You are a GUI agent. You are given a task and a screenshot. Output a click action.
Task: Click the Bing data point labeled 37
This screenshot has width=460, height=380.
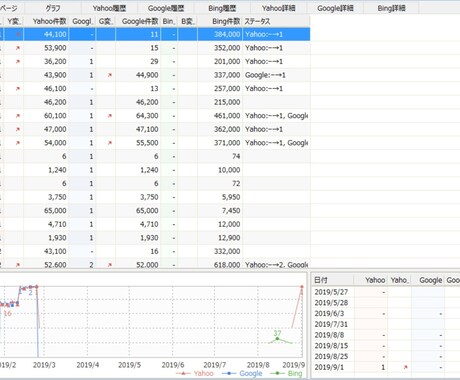click(277, 339)
